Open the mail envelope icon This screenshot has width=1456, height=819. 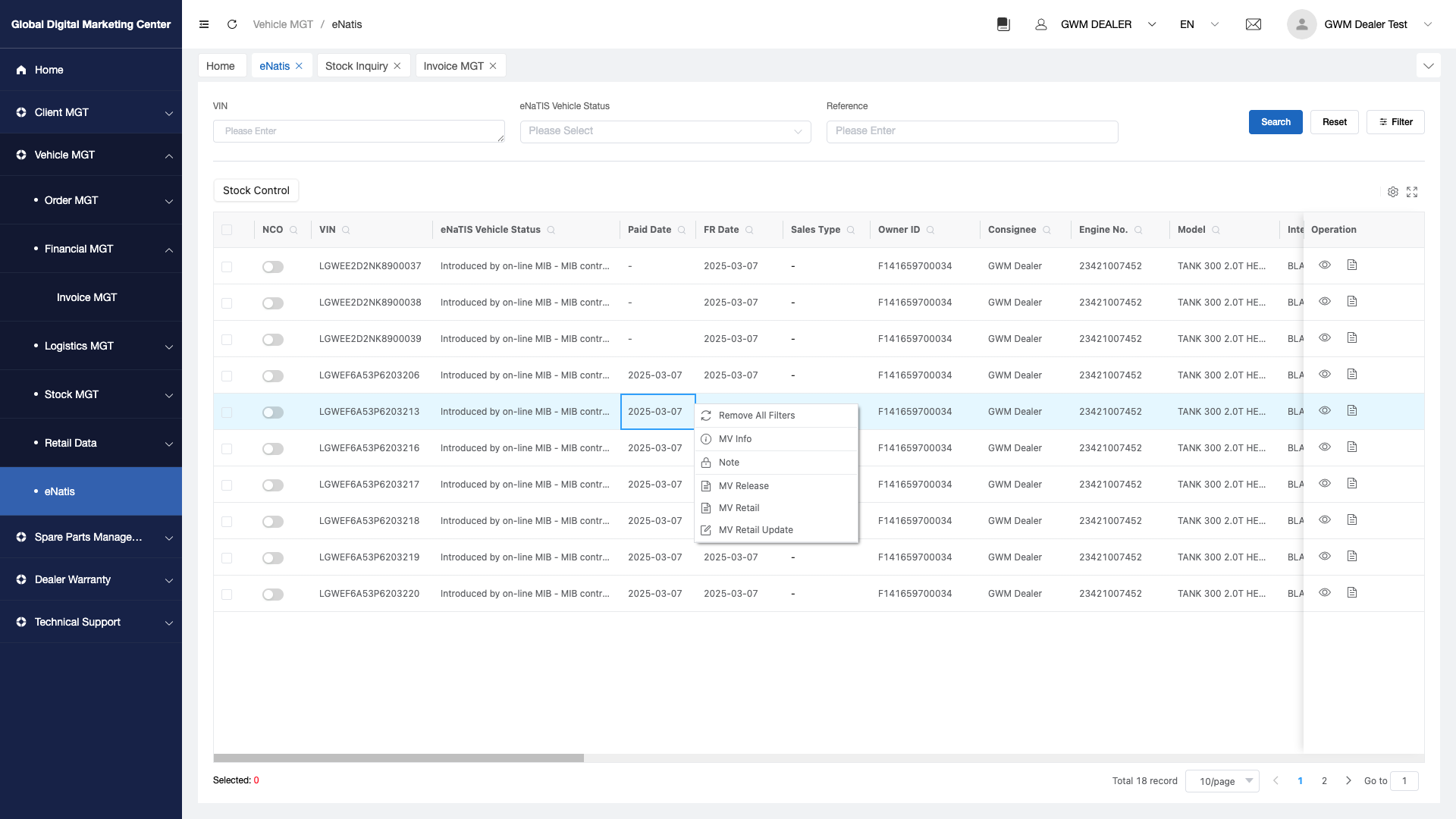[x=1254, y=24]
